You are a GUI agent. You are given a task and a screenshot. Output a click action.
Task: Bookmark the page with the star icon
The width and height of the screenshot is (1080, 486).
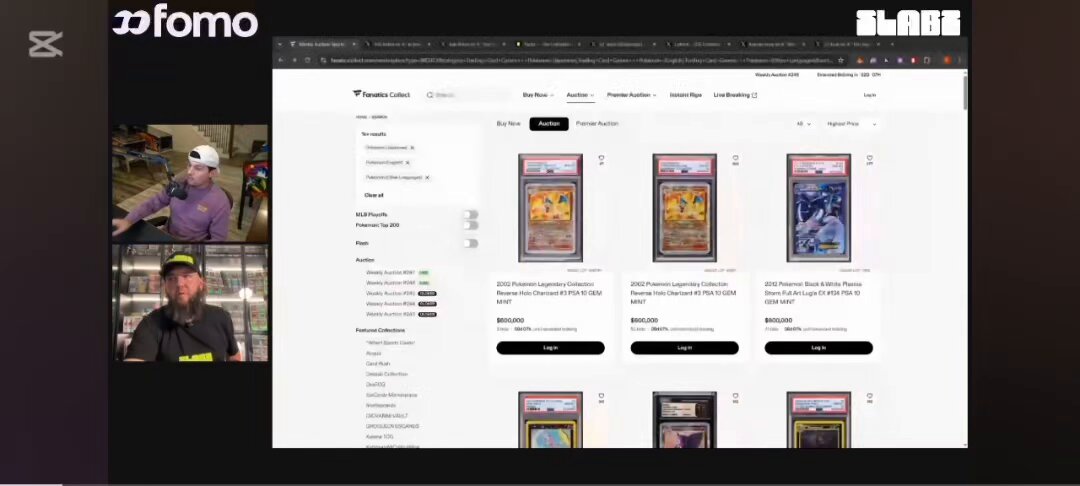pyautogui.click(x=841, y=61)
